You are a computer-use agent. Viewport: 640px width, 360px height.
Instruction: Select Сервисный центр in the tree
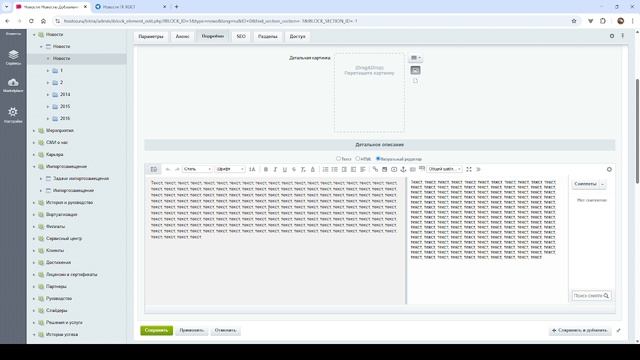pos(64,238)
